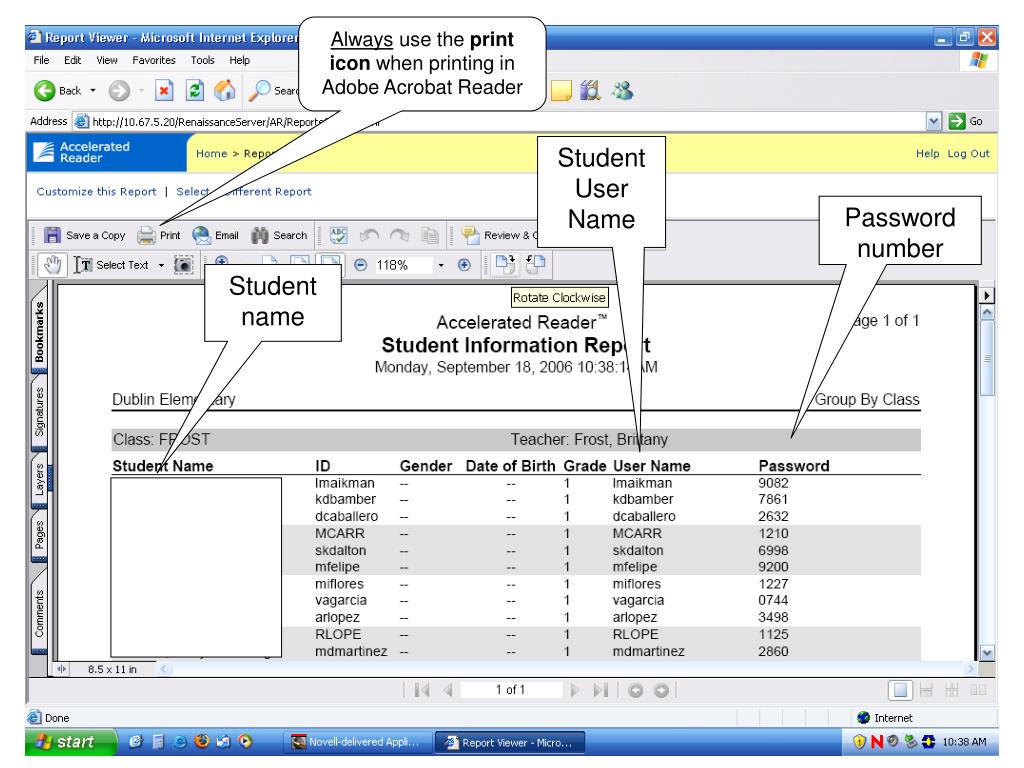This screenshot has width=1024, height=768.
Task: Click the yellow note icon in browser toolbar
Action: pyautogui.click(x=561, y=91)
